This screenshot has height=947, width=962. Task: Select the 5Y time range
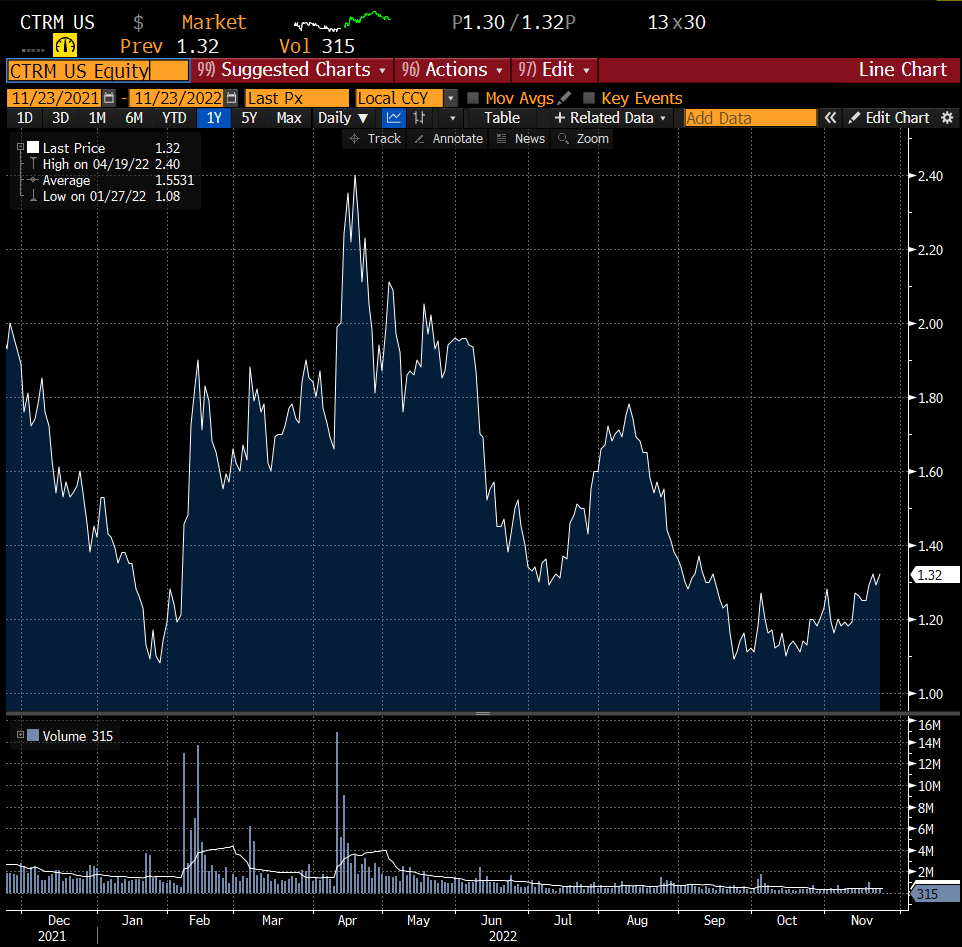pyautogui.click(x=249, y=118)
